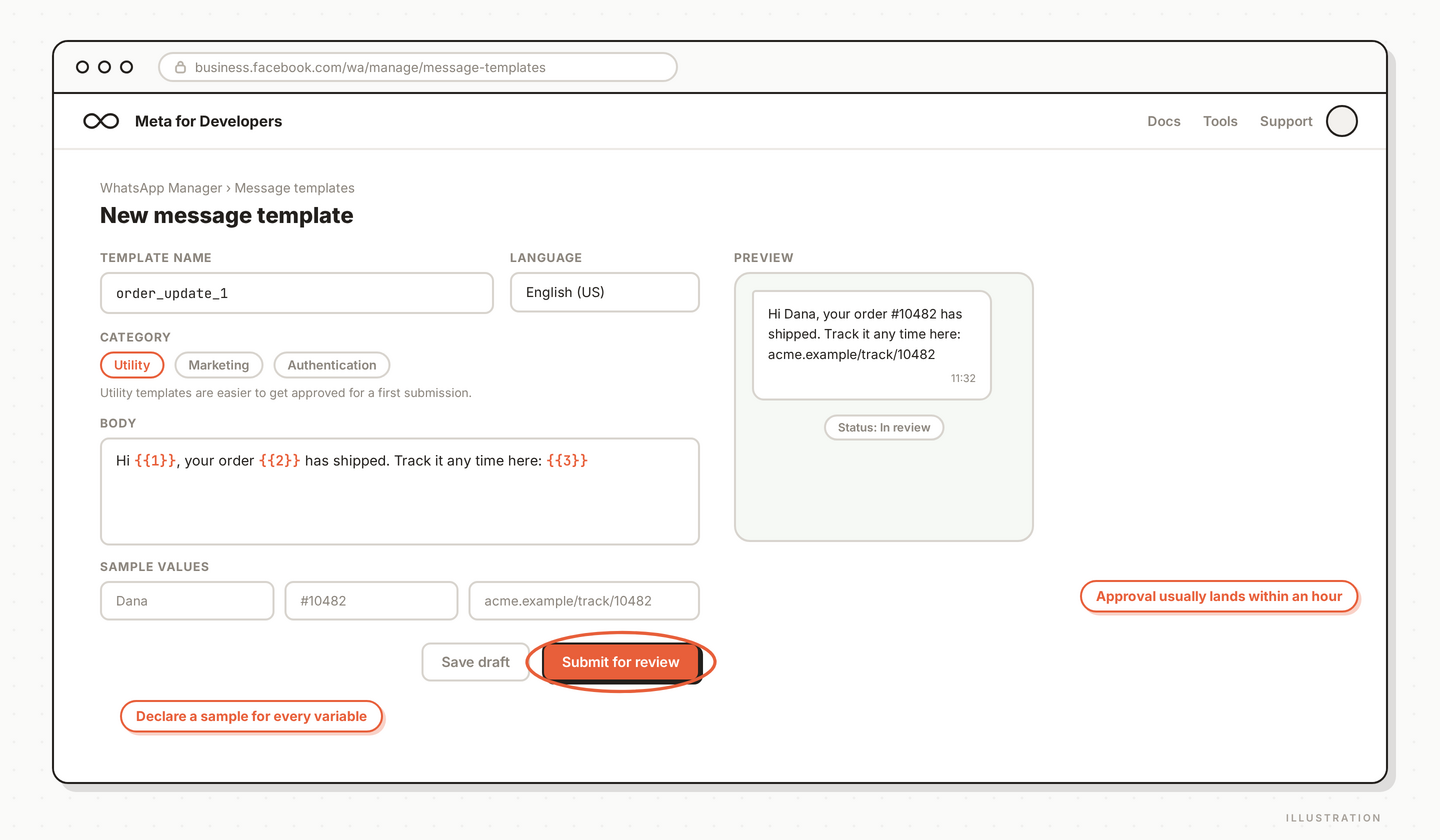Click Meta for Developers brand title
The image size is (1440, 840).
208,121
